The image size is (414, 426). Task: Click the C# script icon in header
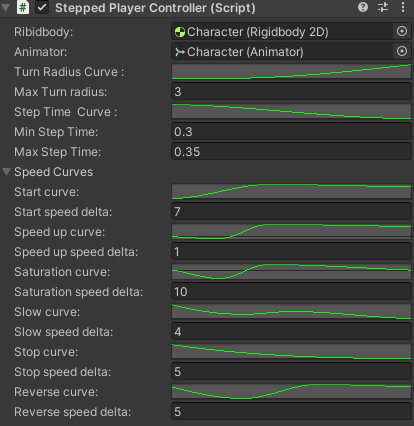[x=23, y=7]
